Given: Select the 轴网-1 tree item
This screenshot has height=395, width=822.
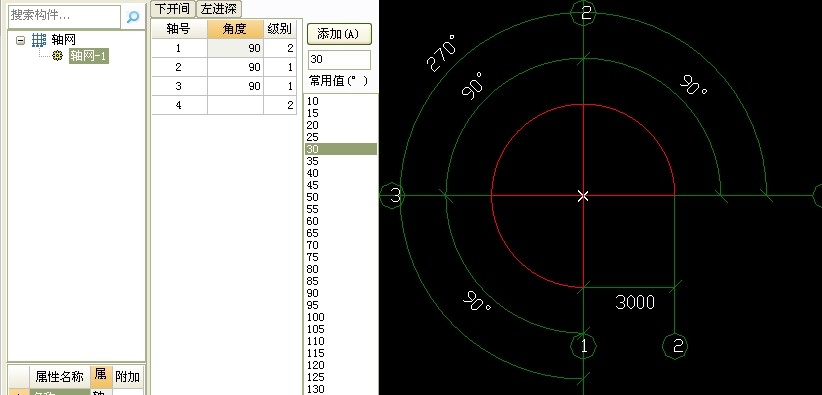Looking at the screenshot, I should [89, 56].
